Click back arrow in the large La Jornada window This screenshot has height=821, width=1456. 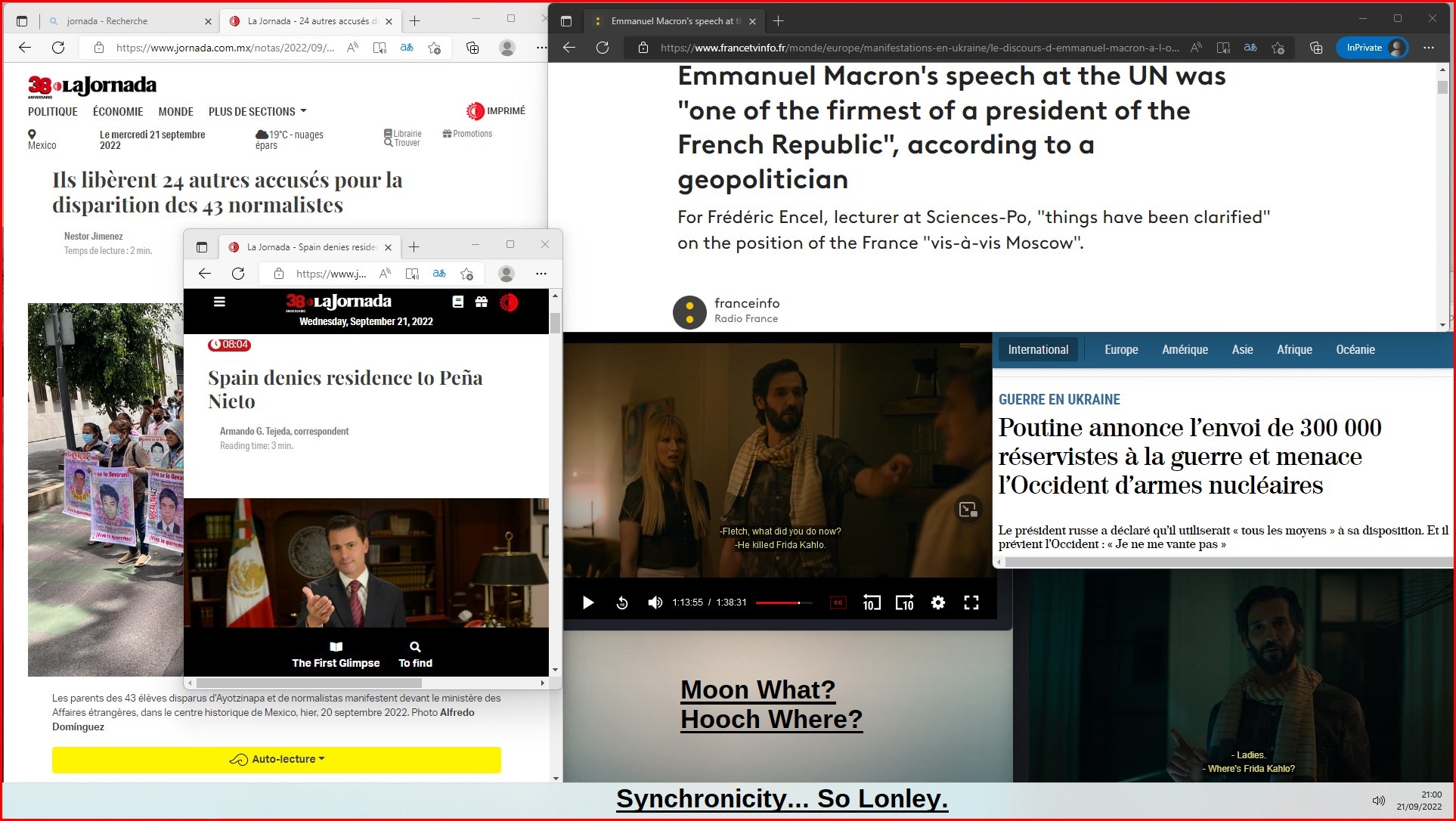[25, 48]
